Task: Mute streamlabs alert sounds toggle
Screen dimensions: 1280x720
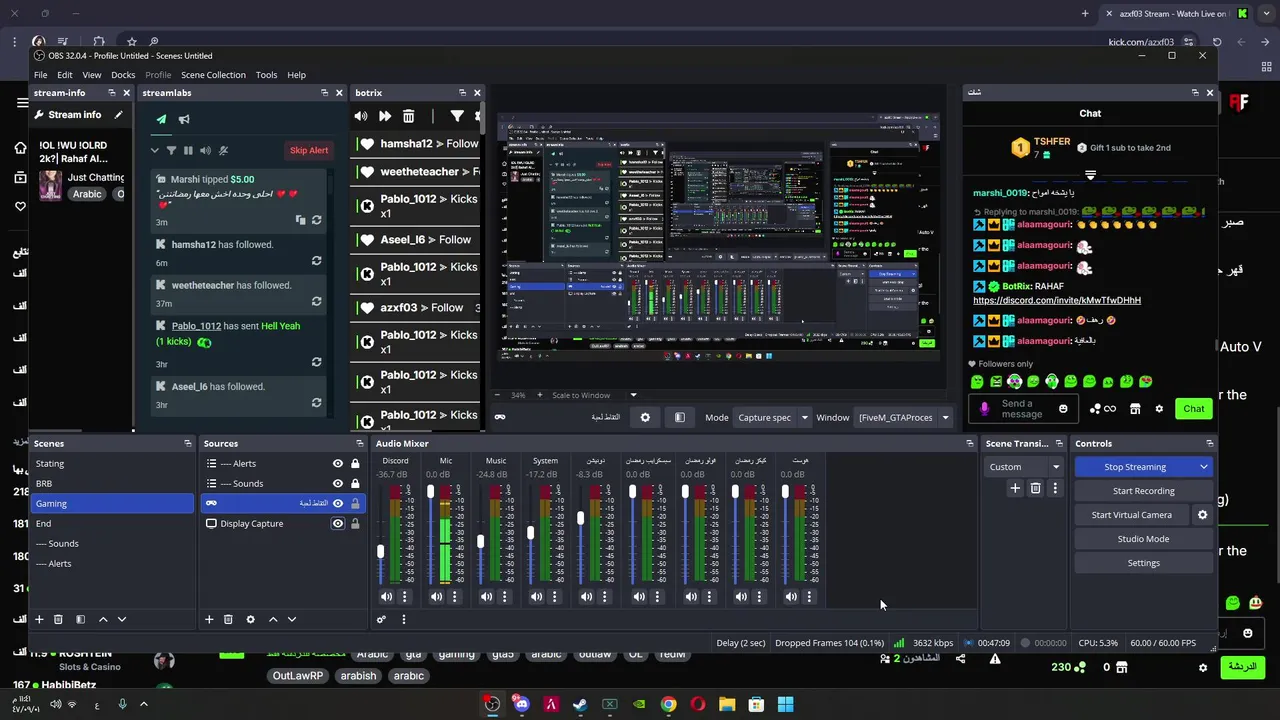Action: (205, 150)
